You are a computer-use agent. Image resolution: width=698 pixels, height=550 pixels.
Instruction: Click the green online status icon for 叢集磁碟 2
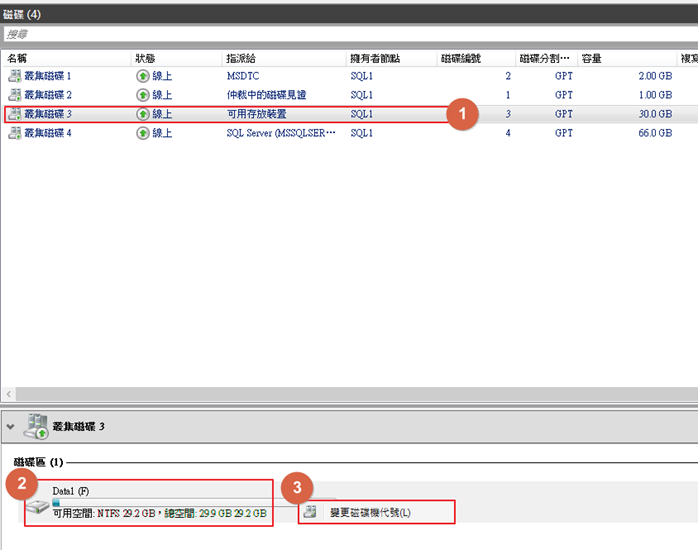click(143, 95)
